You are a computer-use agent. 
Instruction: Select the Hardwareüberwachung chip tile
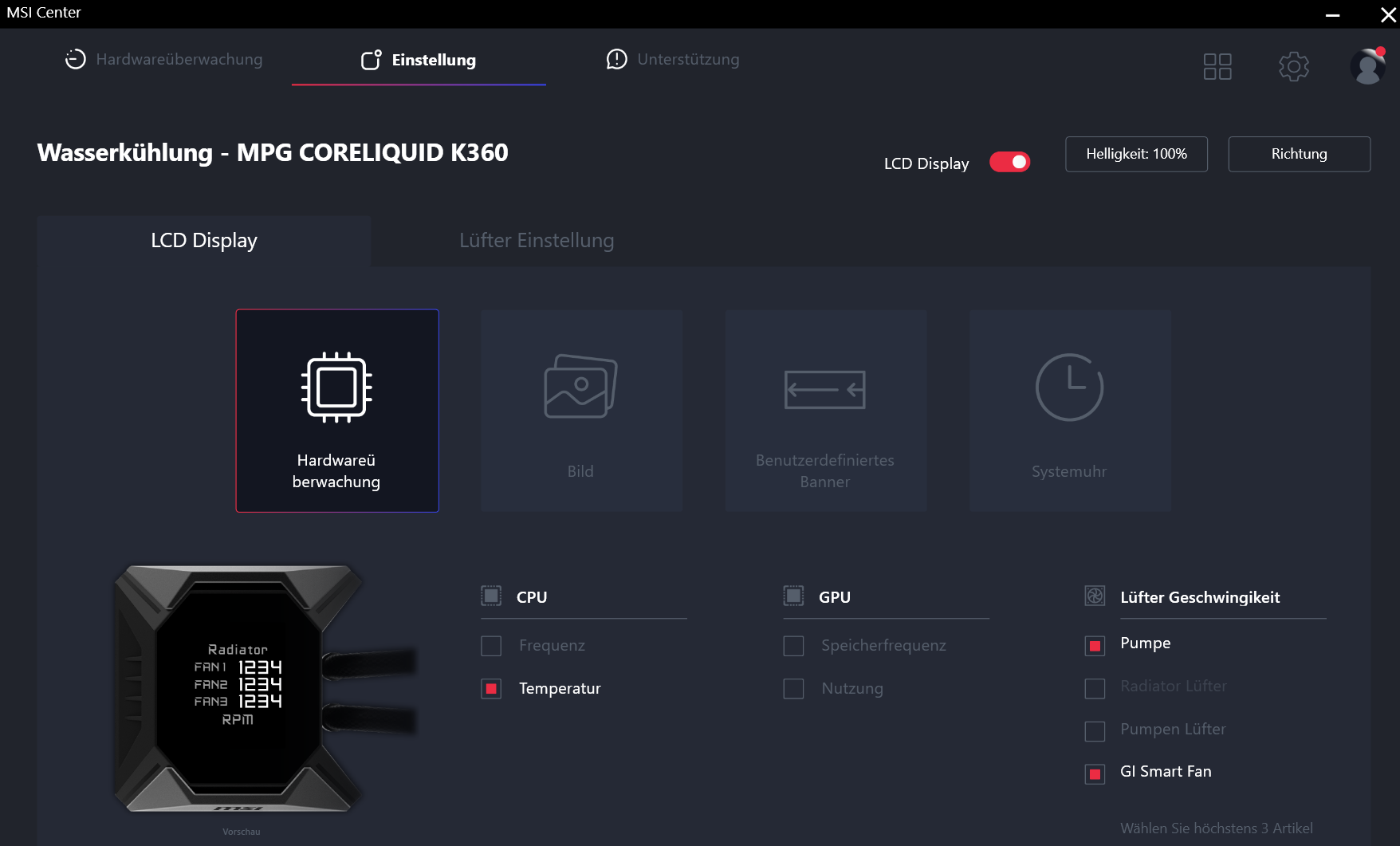337,411
